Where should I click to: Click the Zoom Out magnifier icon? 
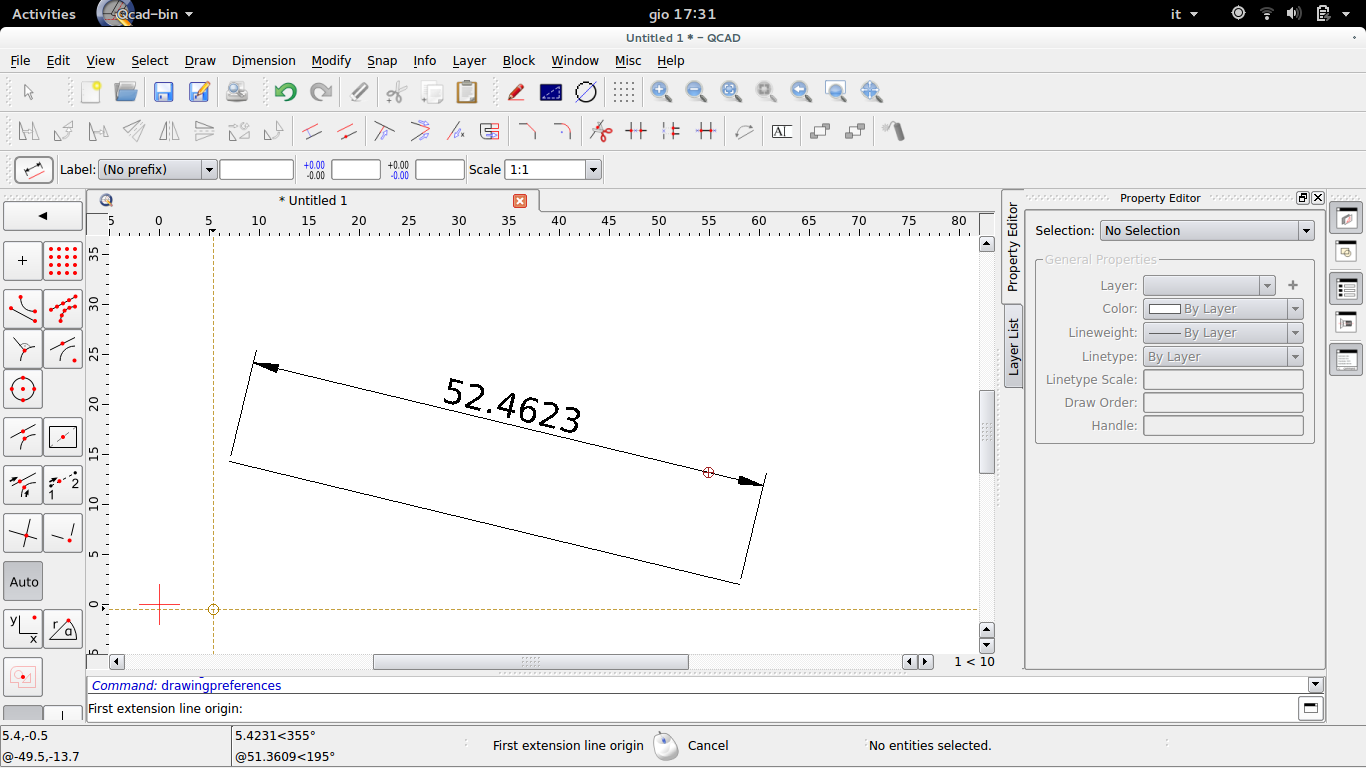tap(696, 92)
